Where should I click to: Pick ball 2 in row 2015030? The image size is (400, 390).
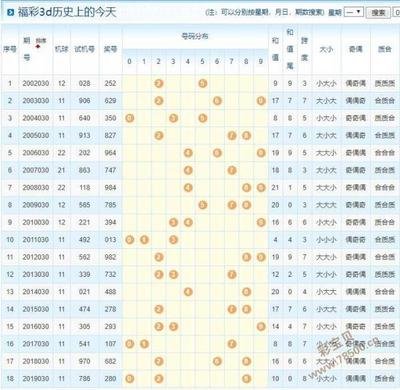coord(159,309)
